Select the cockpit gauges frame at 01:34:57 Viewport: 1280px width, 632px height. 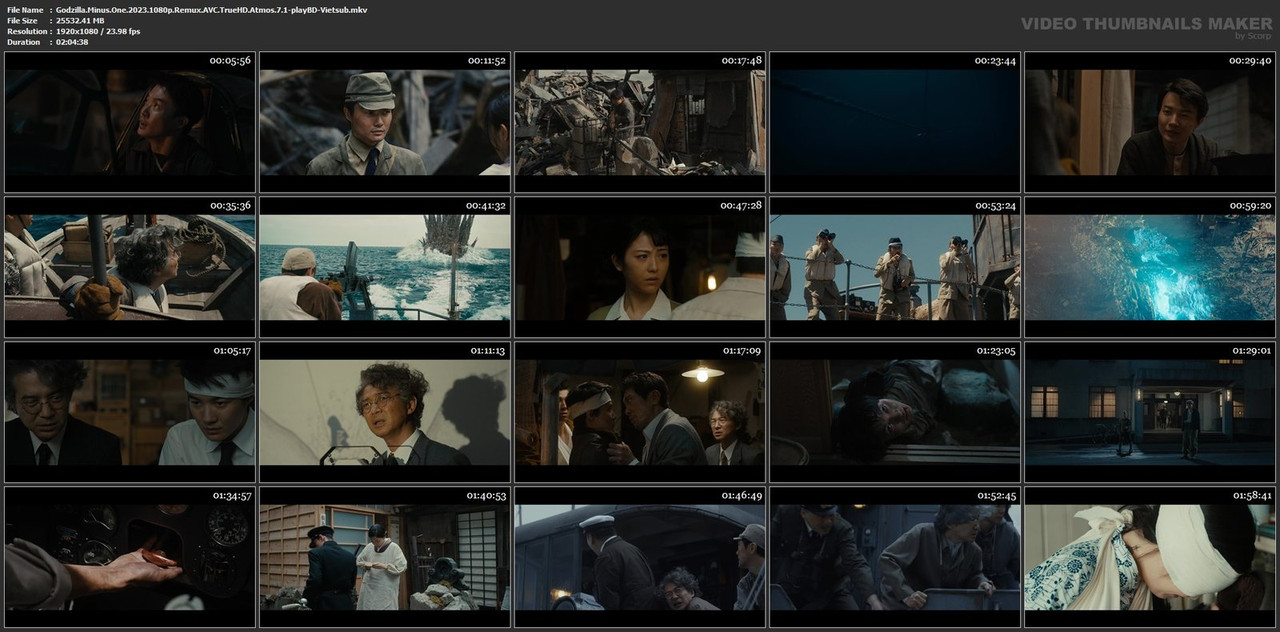(130, 557)
